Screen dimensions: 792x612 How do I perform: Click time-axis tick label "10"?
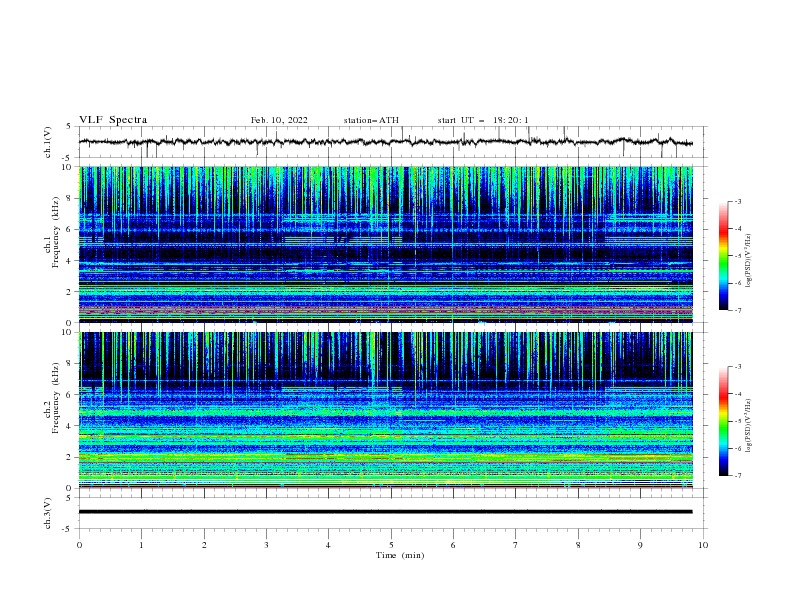(703, 545)
